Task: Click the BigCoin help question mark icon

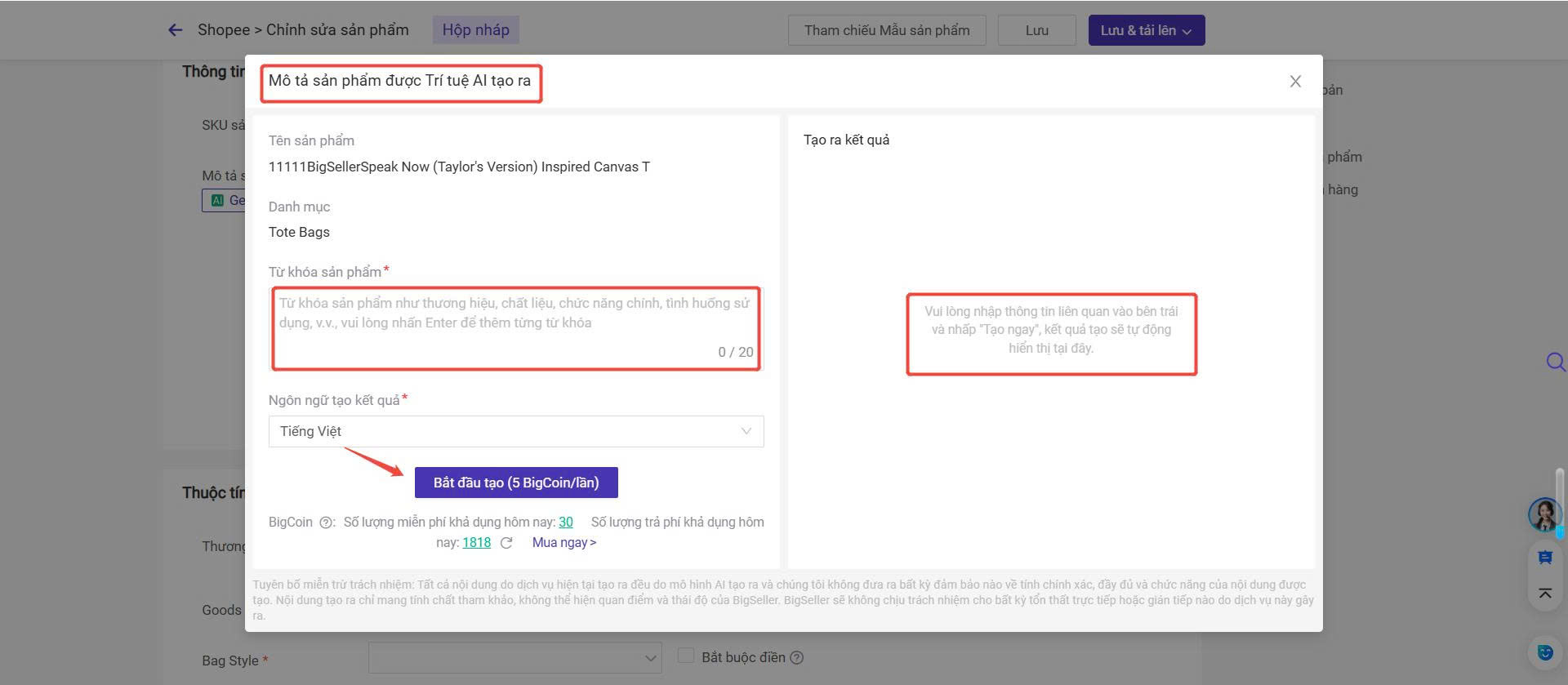Action: (326, 523)
